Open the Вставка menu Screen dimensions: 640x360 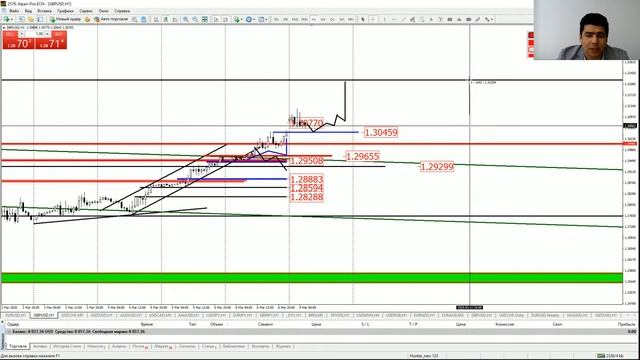44,11
